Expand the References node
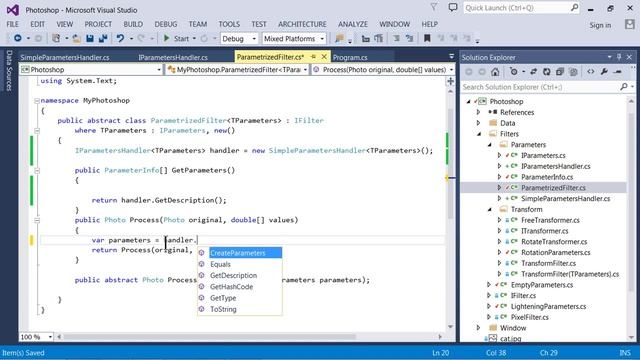Image resolution: width=640 pixels, height=360 pixels. pyautogui.click(x=479, y=112)
